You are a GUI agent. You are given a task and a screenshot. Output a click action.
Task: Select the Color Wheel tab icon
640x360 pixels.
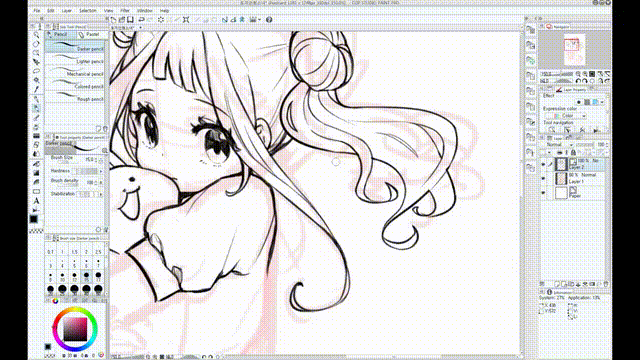(55, 301)
